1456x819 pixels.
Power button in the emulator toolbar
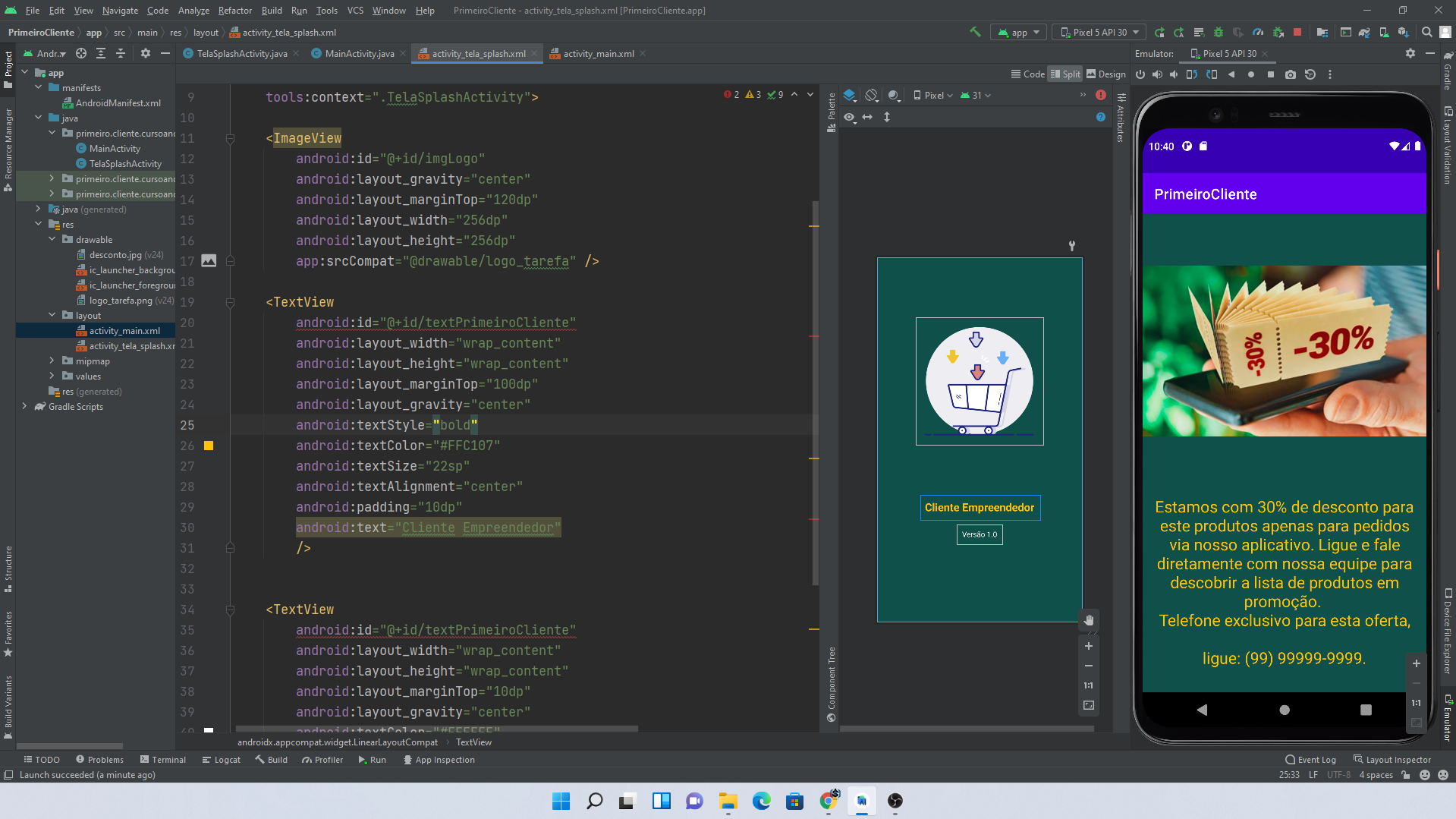click(x=1140, y=74)
